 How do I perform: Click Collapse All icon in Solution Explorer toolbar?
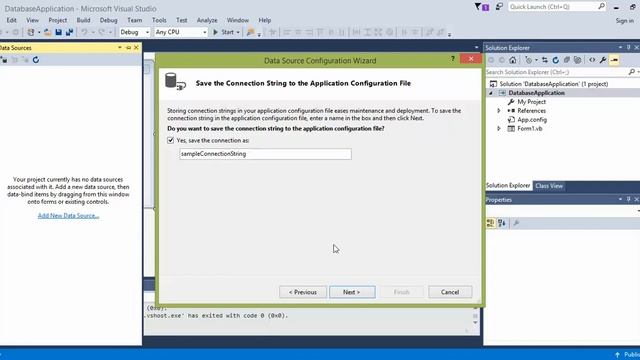tap(567, 60)
